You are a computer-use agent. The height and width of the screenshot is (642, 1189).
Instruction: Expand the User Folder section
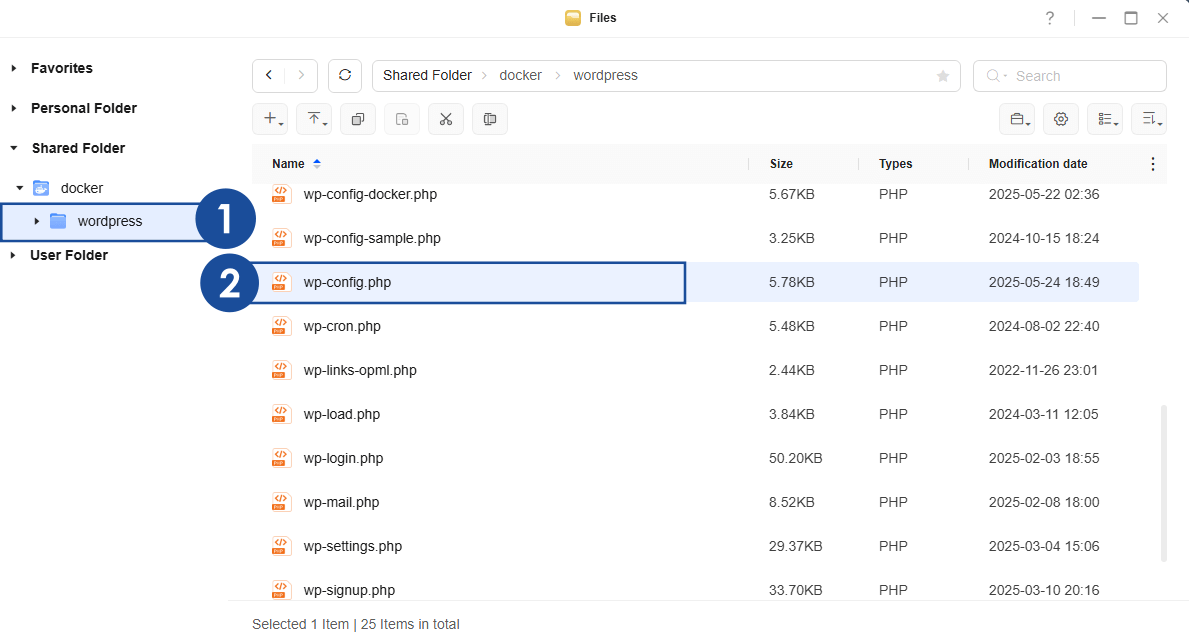[x=14, y=255]
